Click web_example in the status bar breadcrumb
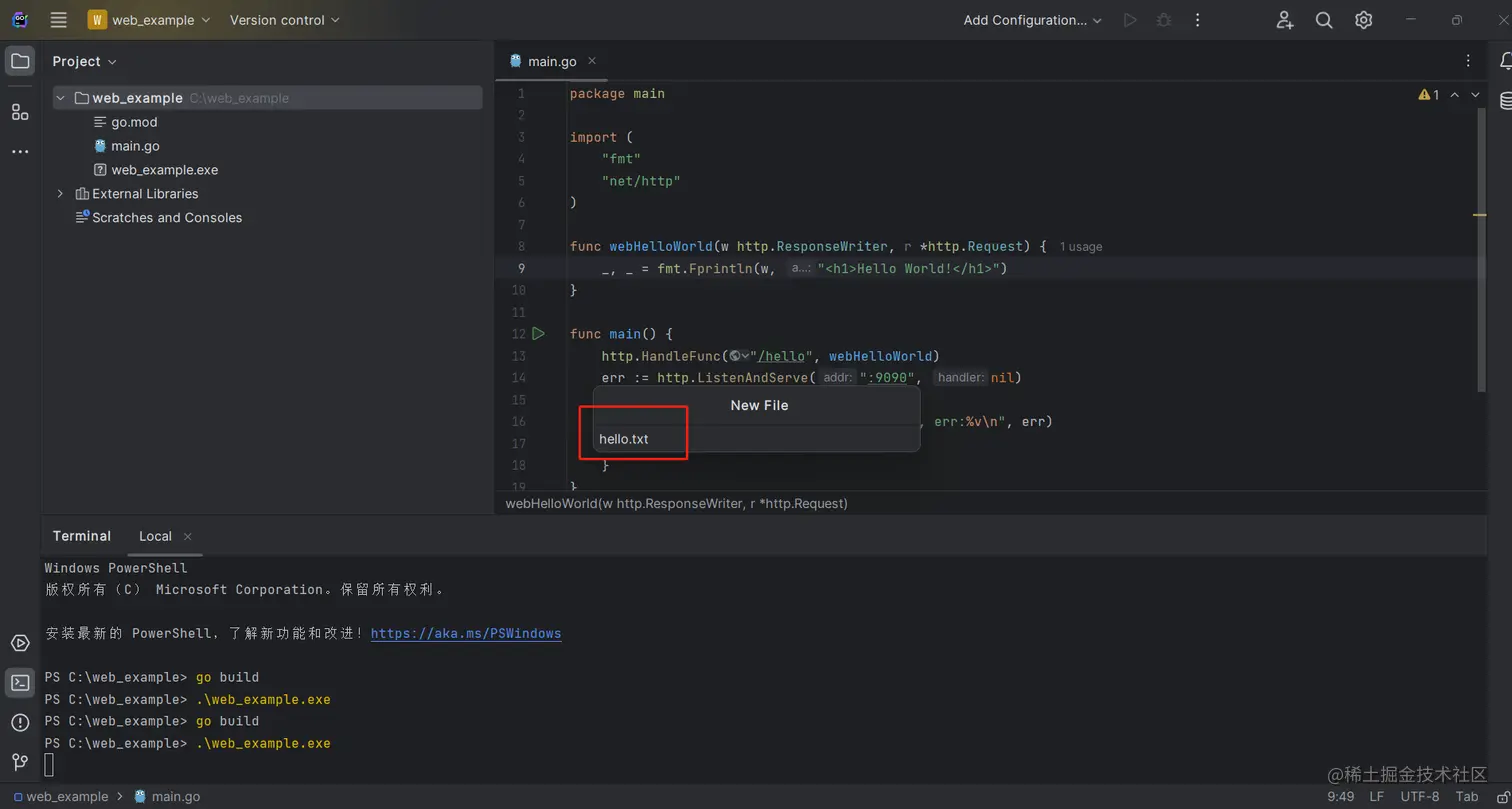Screen dimensions: 1512x809 (61, 797)
